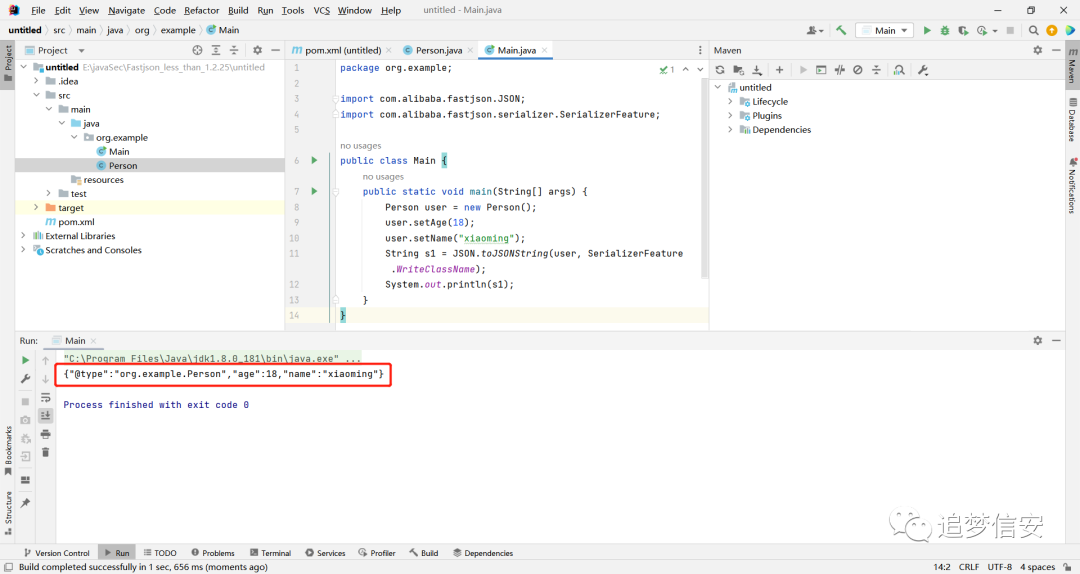Rerun Main using run panel play icon
1080x574 pixels.
(x=25, y=360)
